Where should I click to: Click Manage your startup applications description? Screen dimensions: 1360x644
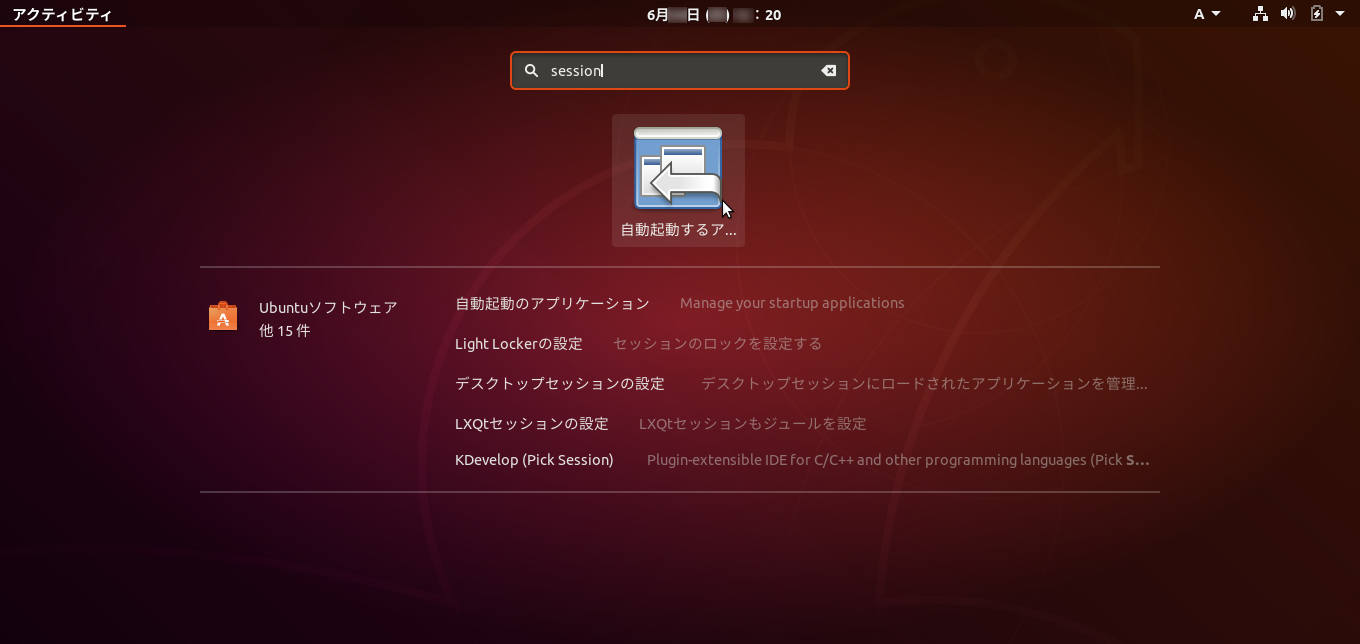tap(791, 302)
